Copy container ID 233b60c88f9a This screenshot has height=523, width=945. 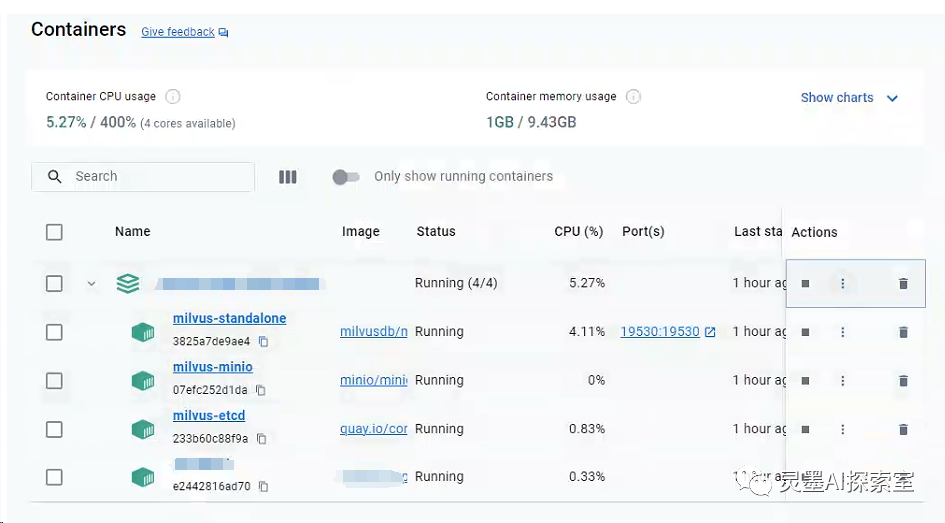(262, 439)
